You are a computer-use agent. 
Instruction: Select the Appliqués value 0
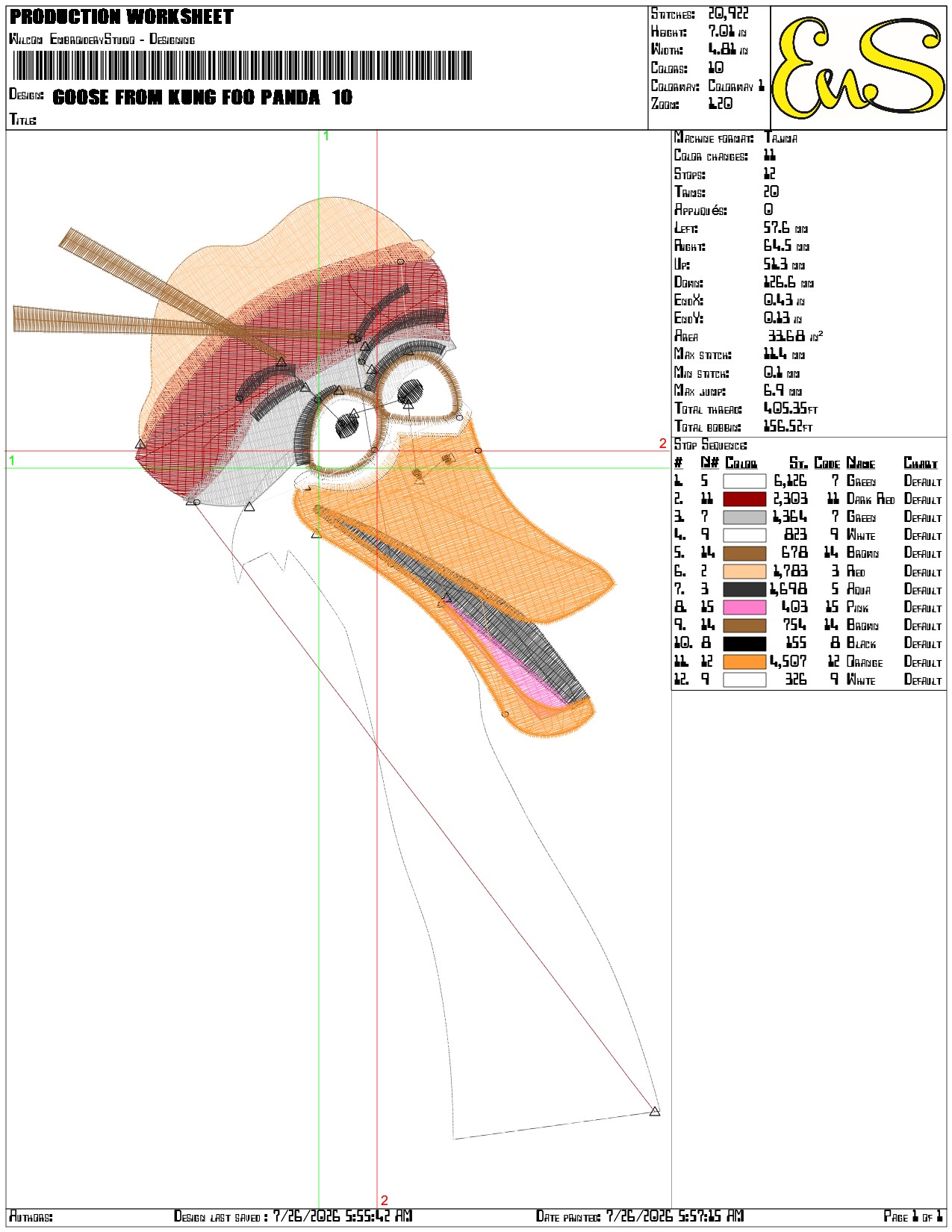point(769,210)
